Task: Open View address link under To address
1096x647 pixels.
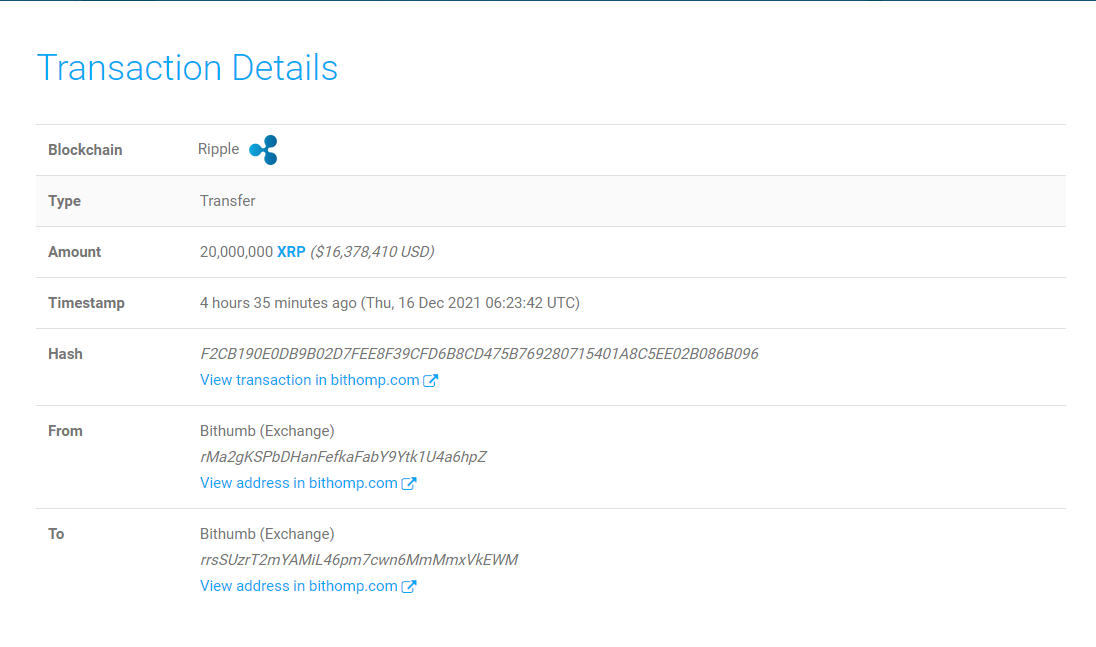Action: click(x=298, y=586)
